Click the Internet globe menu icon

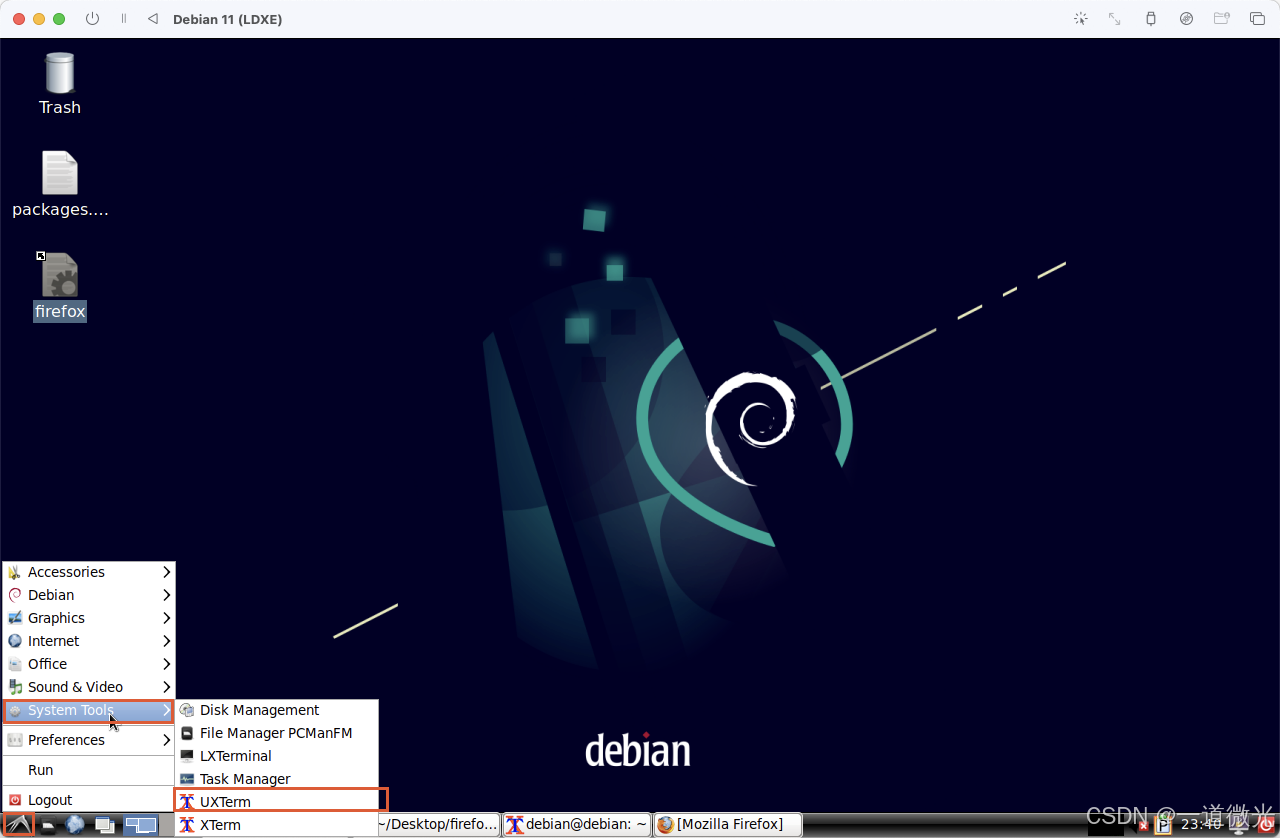pyautogui.click(x=15, y=641)
